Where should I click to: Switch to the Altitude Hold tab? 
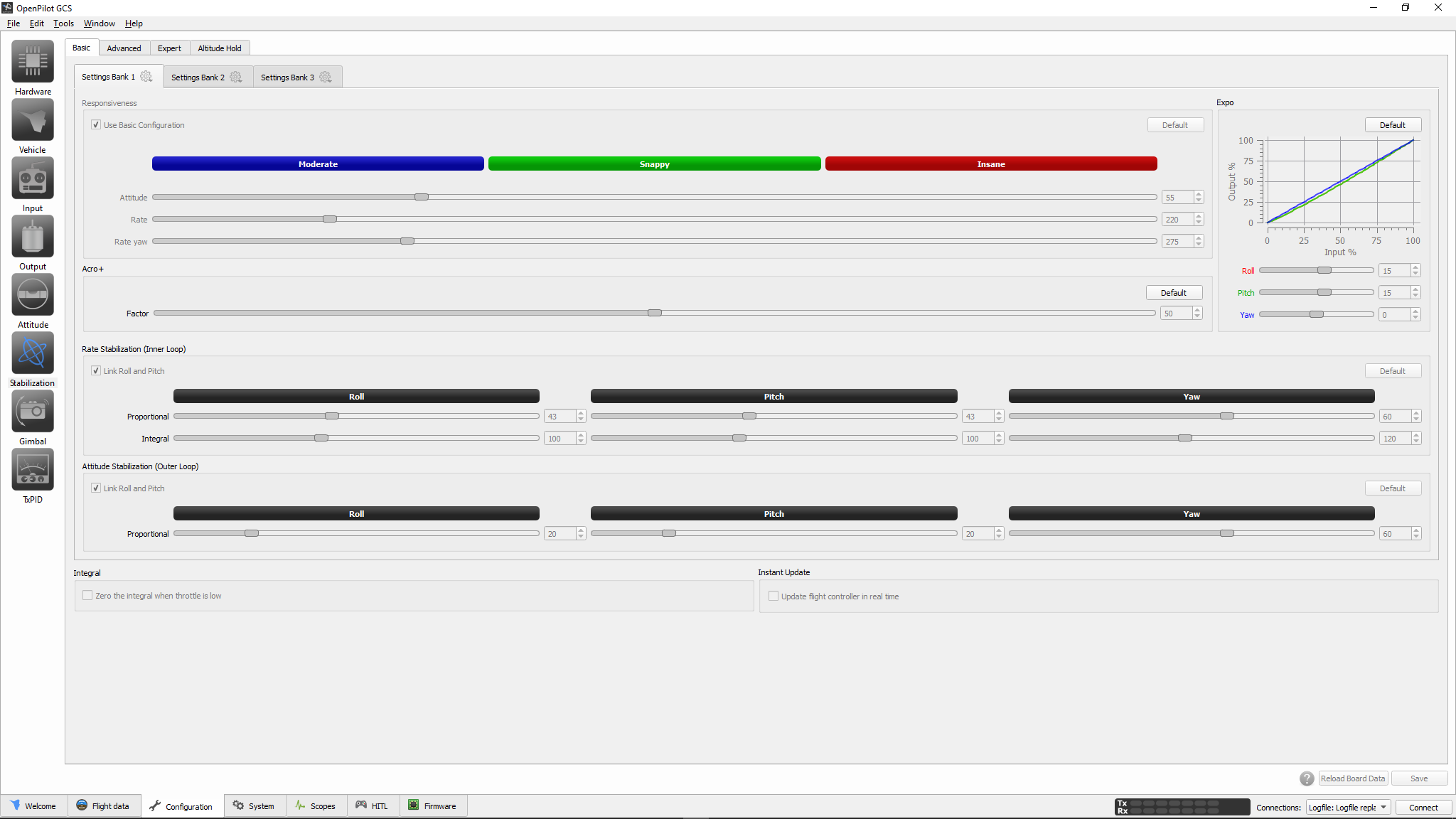tap(219, 48)
